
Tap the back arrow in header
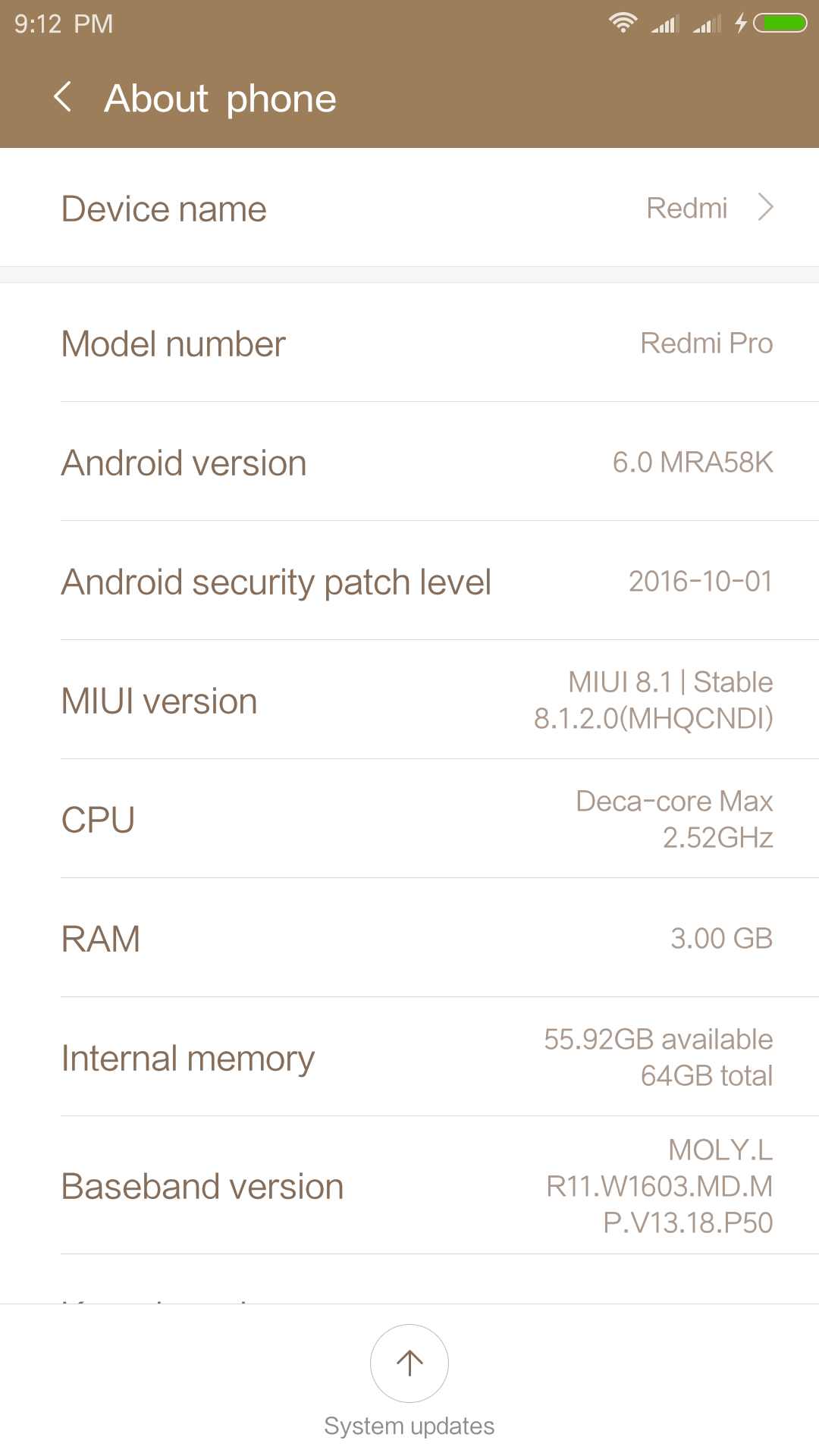pyautogui.click(x=64, y=97)
